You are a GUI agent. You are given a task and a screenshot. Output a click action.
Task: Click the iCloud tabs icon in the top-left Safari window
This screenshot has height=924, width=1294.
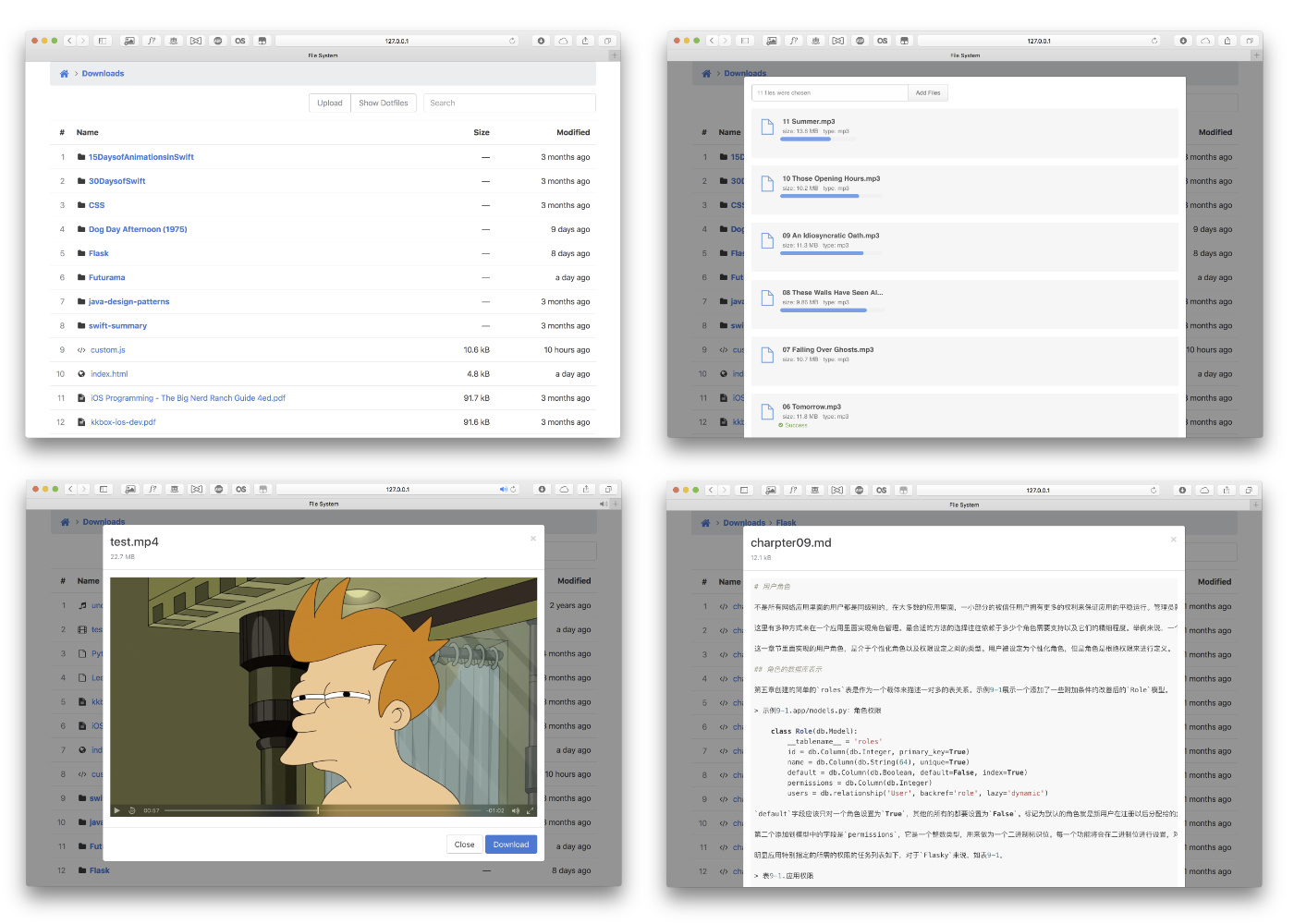(564, 41)
